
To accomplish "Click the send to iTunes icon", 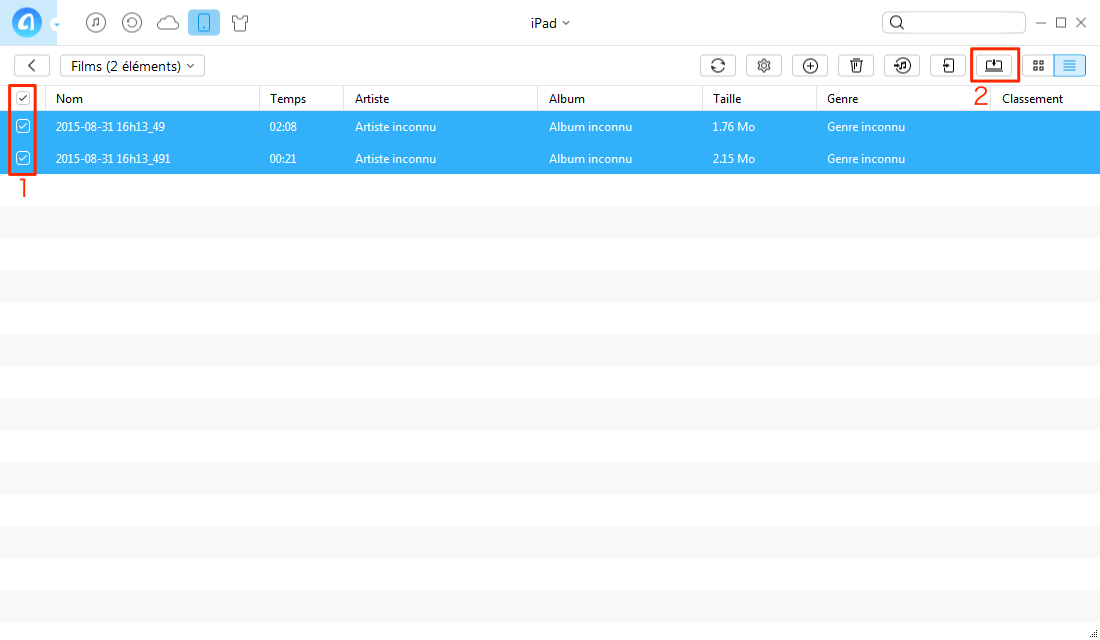I will pyautogui.click(x=902, y=65).
